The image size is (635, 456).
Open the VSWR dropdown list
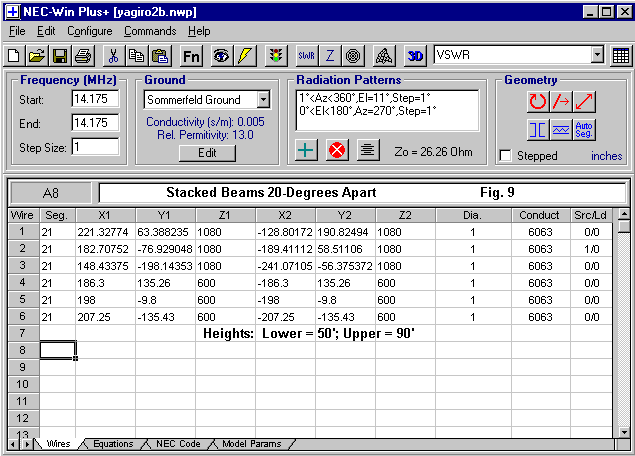click(597, 55)
